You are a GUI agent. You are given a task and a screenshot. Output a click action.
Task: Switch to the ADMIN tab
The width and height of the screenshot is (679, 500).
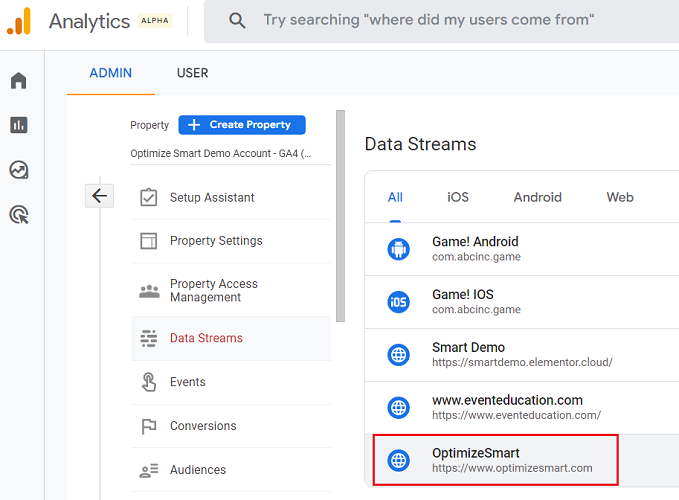pos(110,73)
